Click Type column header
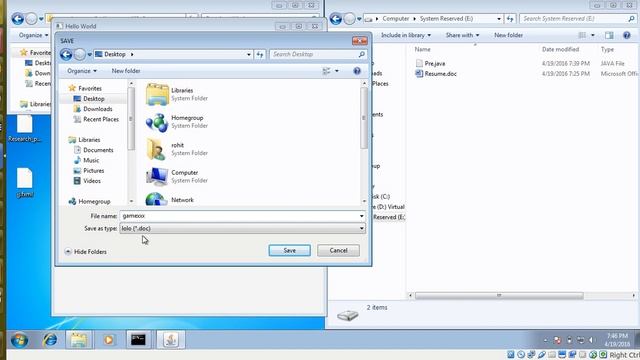Screen dimensions: 640x360 607,49
